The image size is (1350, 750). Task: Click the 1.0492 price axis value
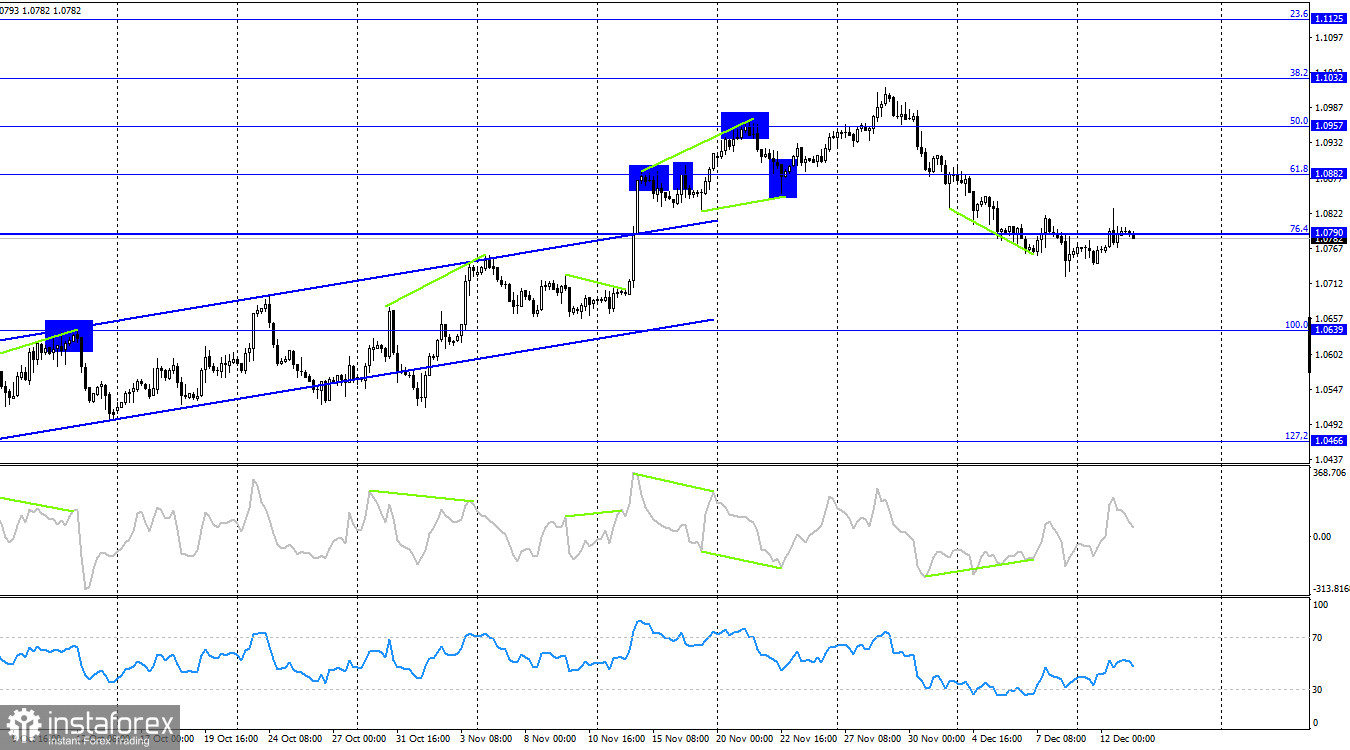coord(1329,424)
